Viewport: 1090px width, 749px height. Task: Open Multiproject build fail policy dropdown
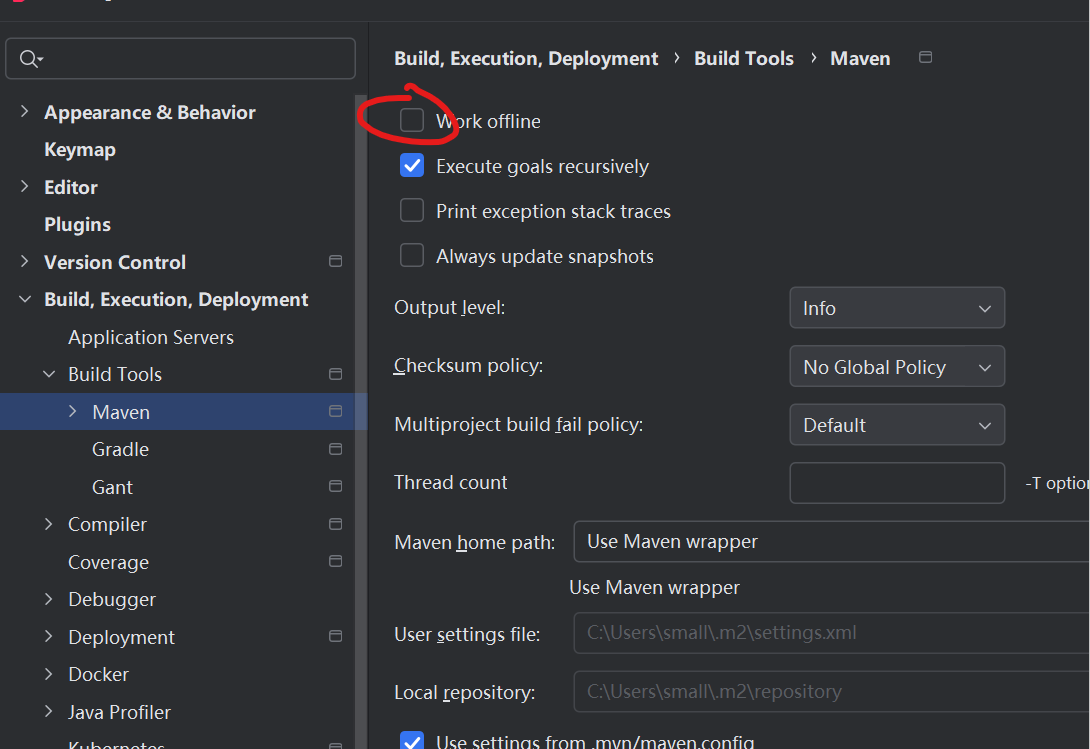coord(896,425)
